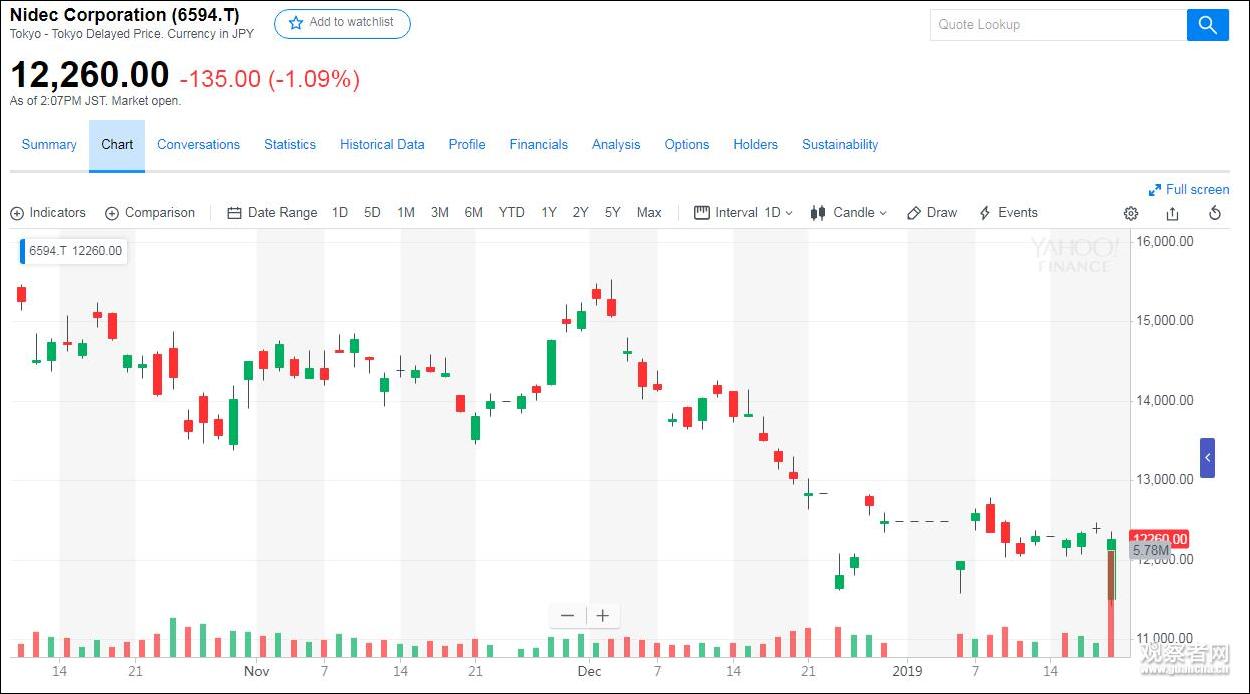Add a Comparison ticker

[x=150, y=213]
